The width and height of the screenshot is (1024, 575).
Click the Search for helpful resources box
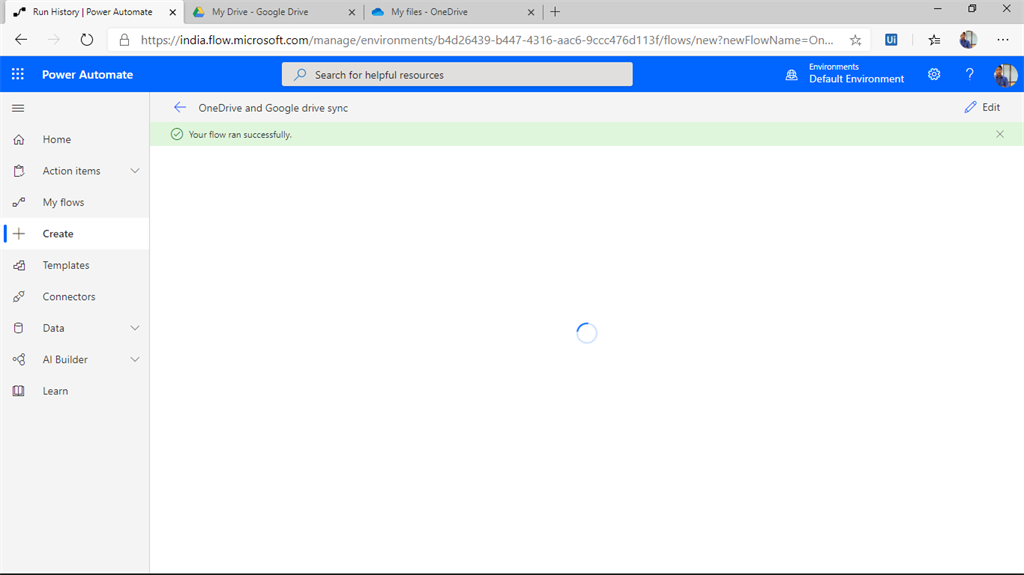point(457,74)
